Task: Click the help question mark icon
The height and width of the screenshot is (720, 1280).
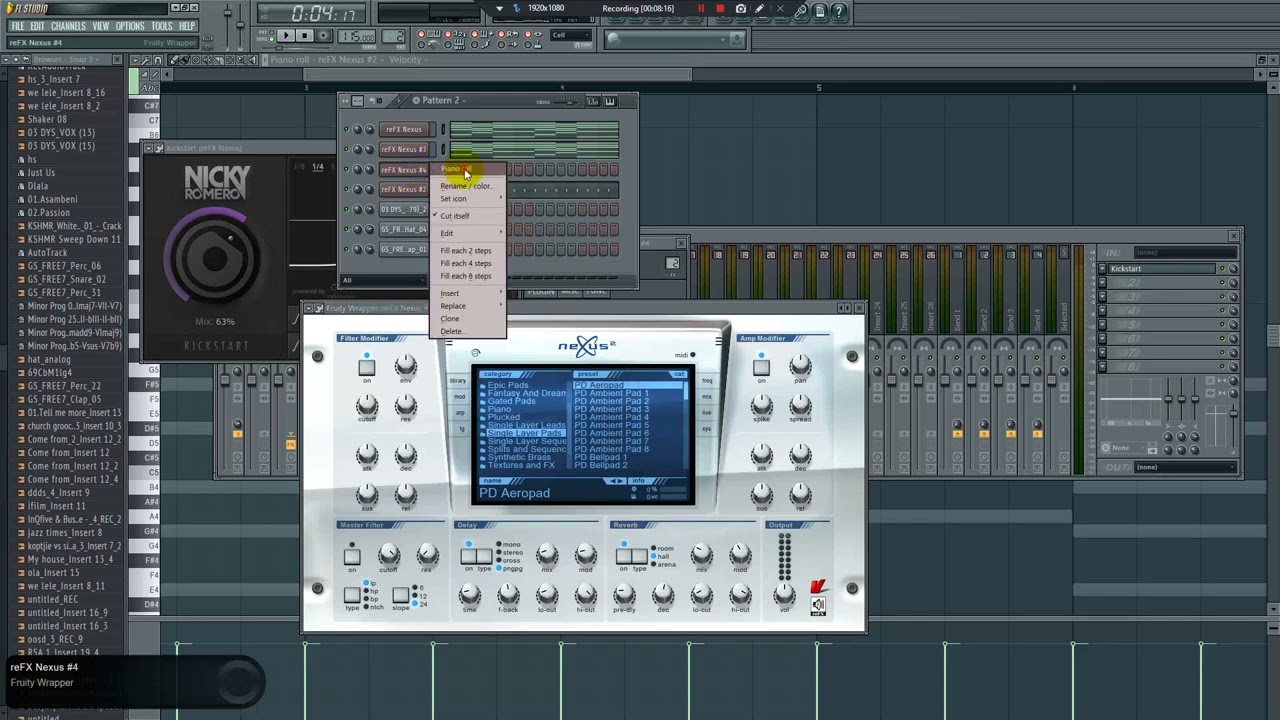Action: pos(839,11)
